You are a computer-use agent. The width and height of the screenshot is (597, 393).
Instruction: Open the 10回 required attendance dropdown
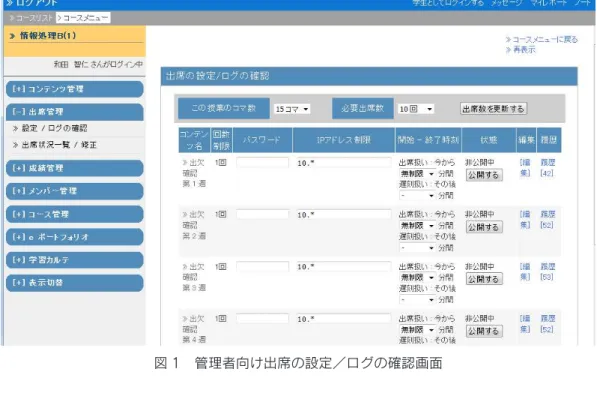(415, 109)
